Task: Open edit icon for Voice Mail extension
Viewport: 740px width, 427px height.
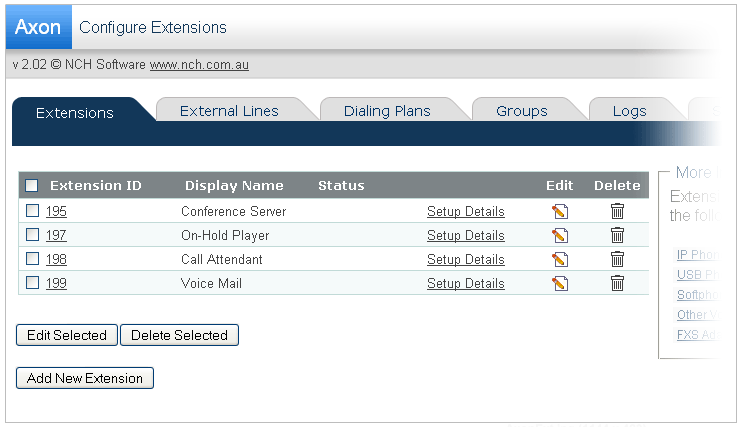Action: [x=560, y=283]
